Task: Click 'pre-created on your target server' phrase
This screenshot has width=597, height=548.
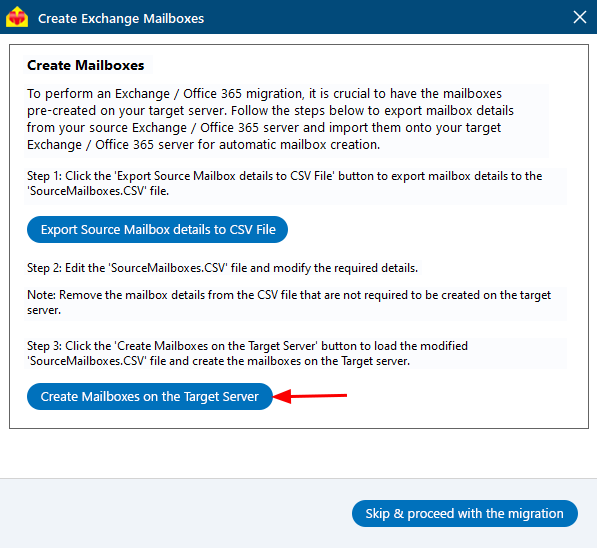Action: [x=127, y=110]
